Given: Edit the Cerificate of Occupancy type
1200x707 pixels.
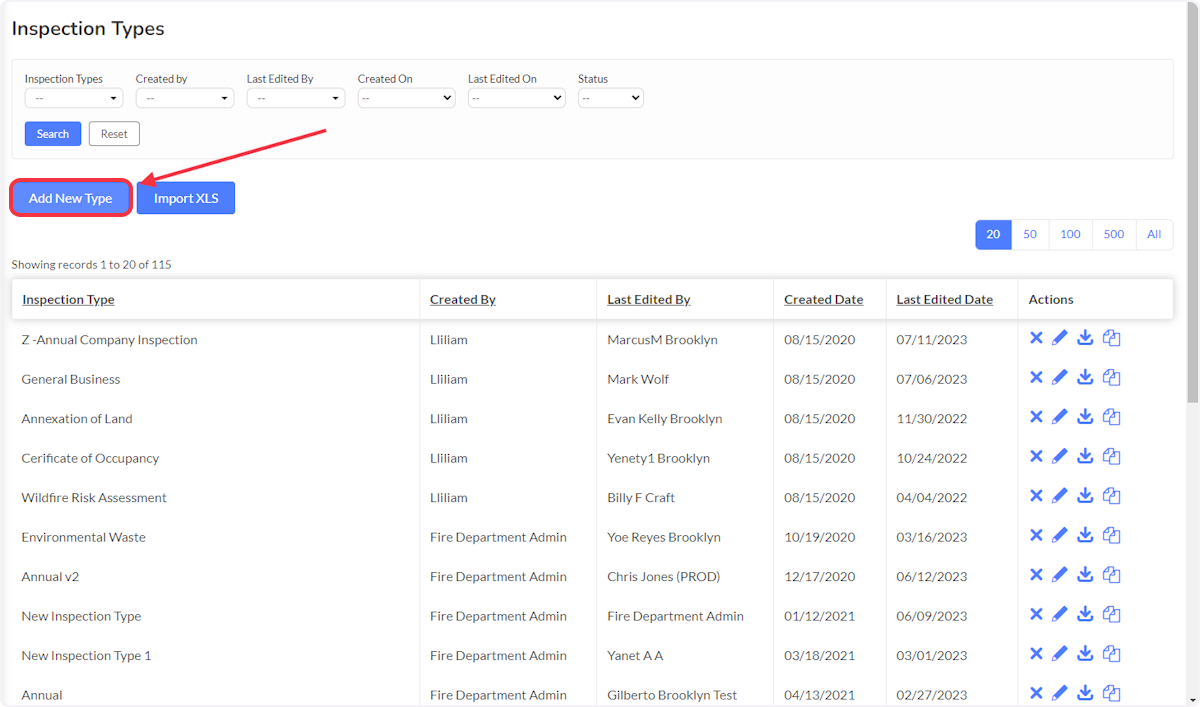Looking at the screenshot, I should (x=1060, y=456).
